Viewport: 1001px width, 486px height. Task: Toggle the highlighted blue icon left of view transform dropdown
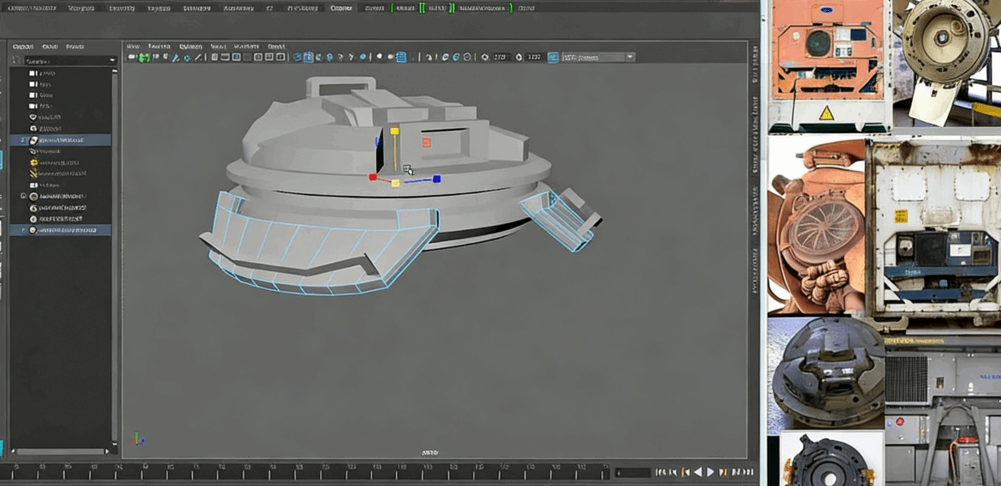coord(552,58)
